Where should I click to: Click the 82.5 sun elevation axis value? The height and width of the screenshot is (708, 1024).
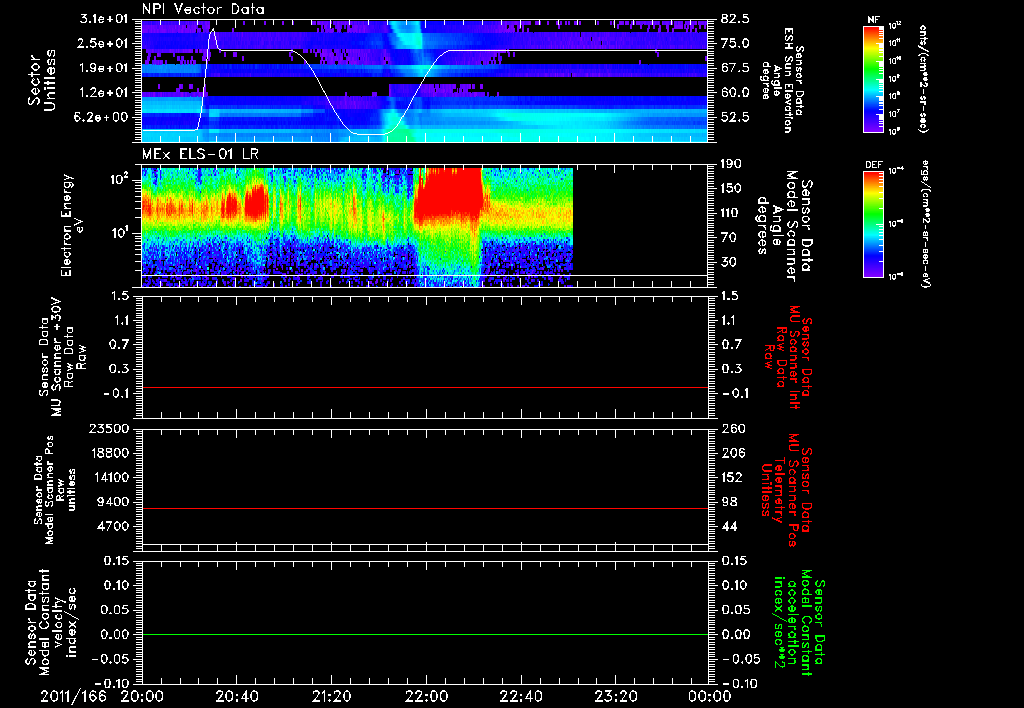pos(735,19)
